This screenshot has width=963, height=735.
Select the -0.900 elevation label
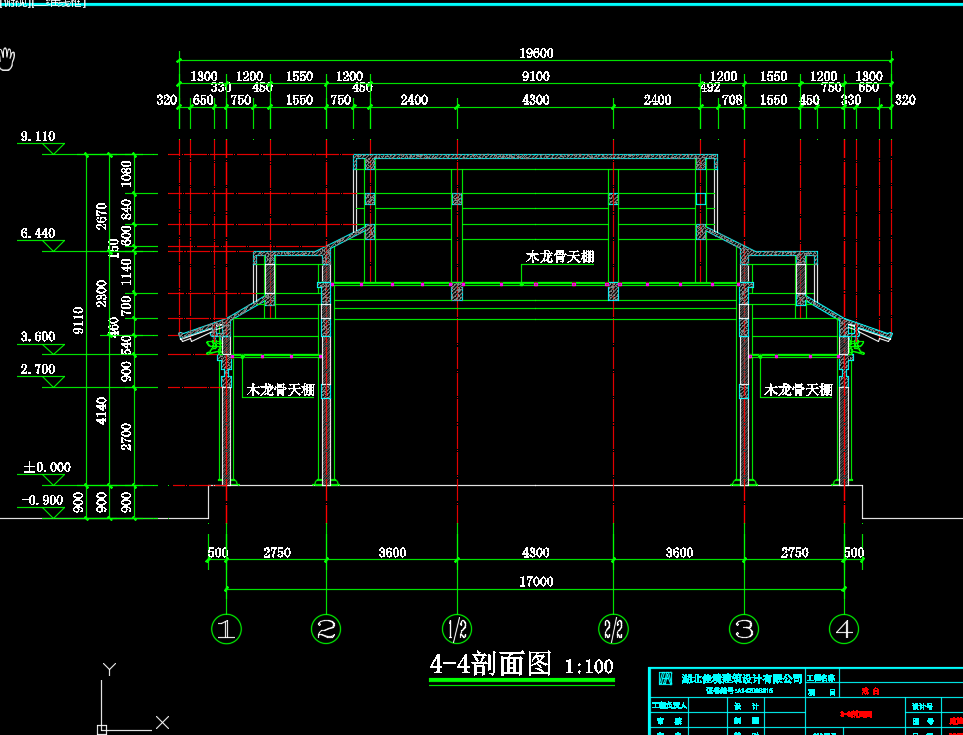point(42,500)
